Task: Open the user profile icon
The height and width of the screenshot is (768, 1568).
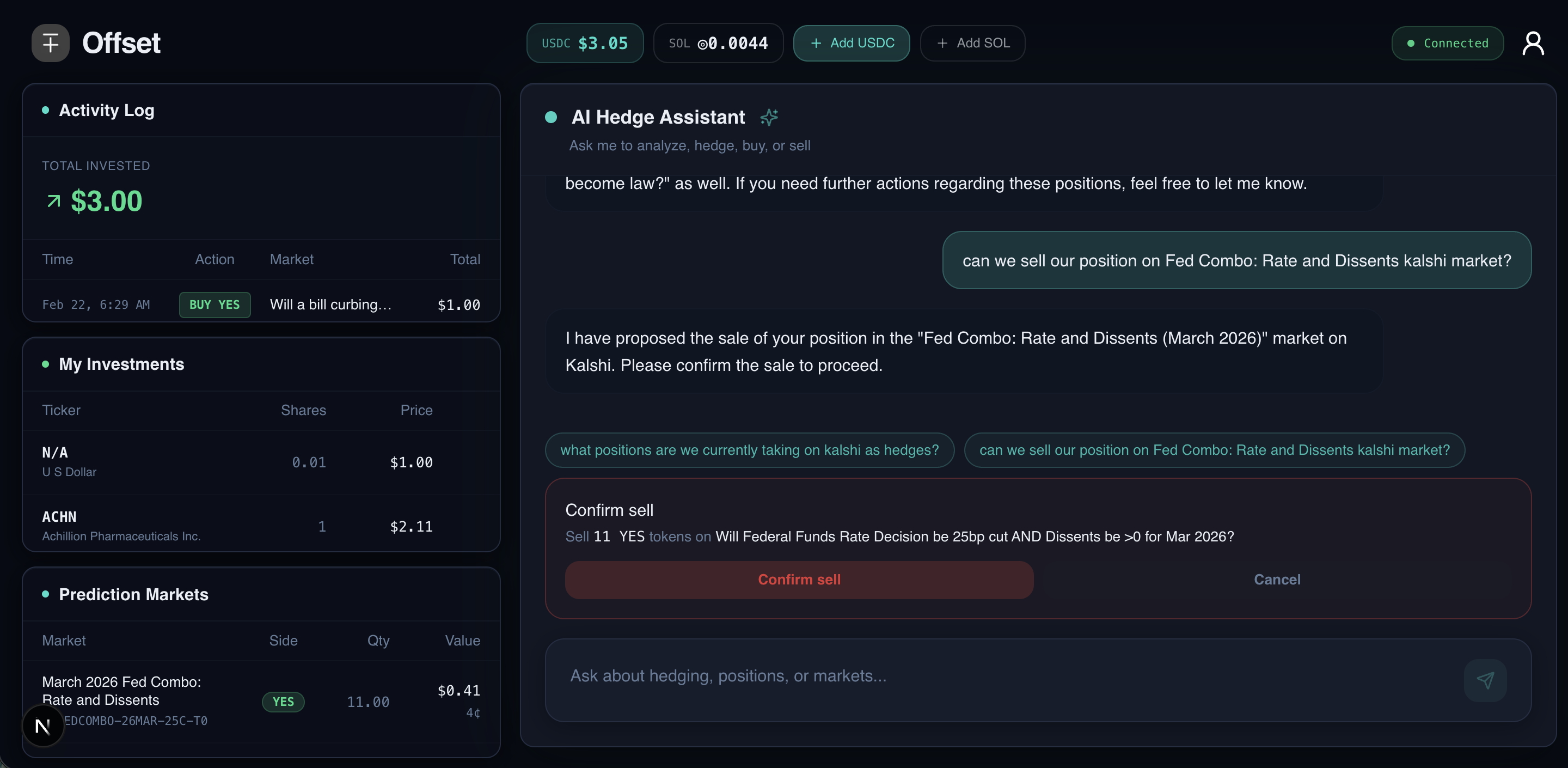Action: (1532, 43)
